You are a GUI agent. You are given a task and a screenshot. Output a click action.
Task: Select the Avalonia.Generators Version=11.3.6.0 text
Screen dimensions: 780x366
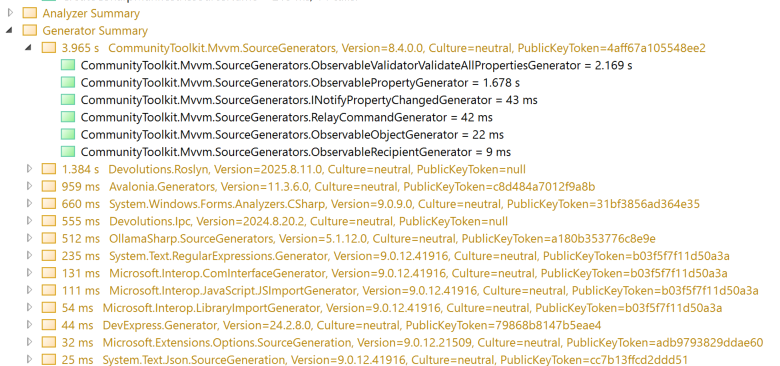pyautogui.click(x=352, y=187)
